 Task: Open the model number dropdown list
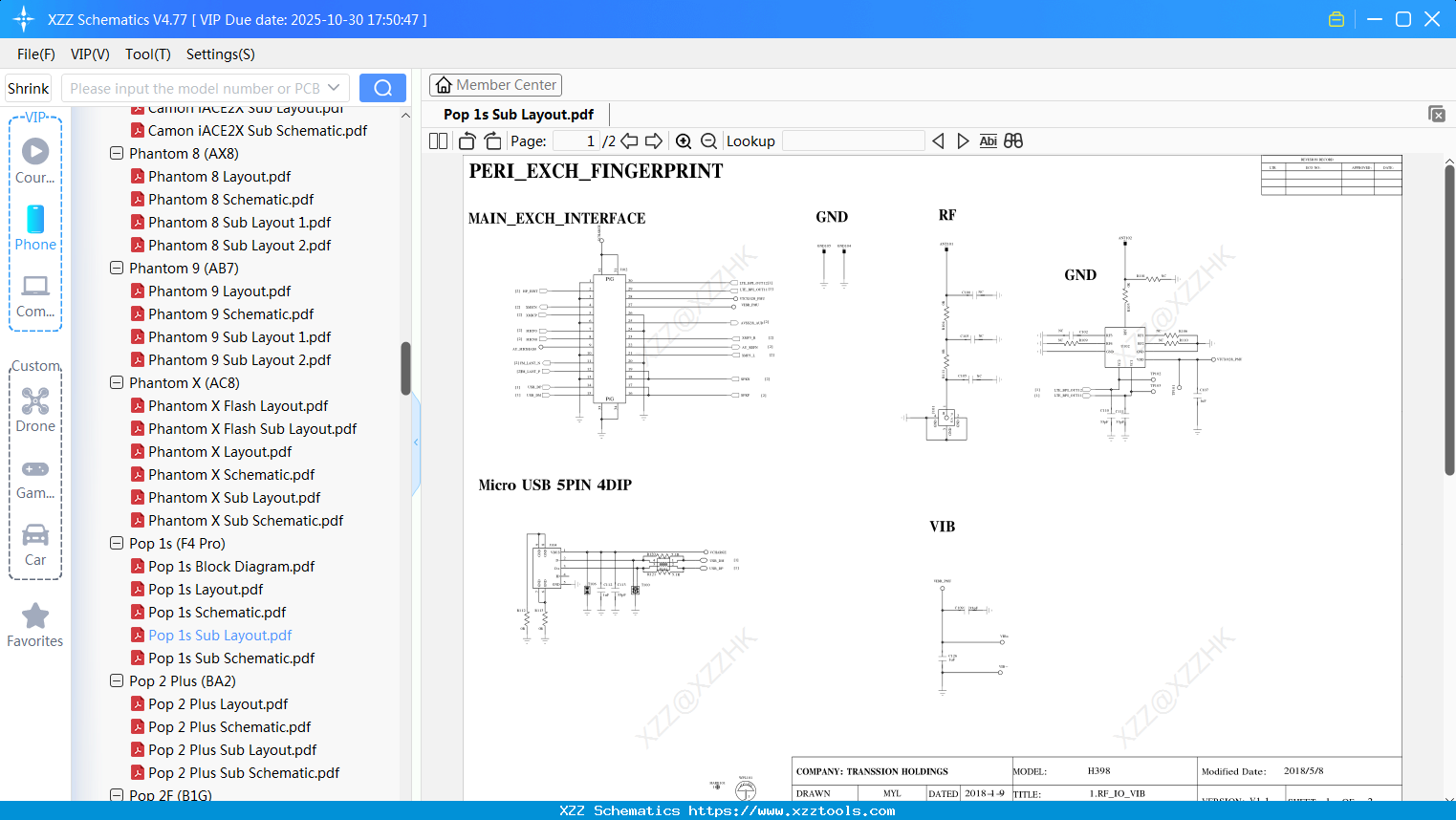tap(334, 87)
